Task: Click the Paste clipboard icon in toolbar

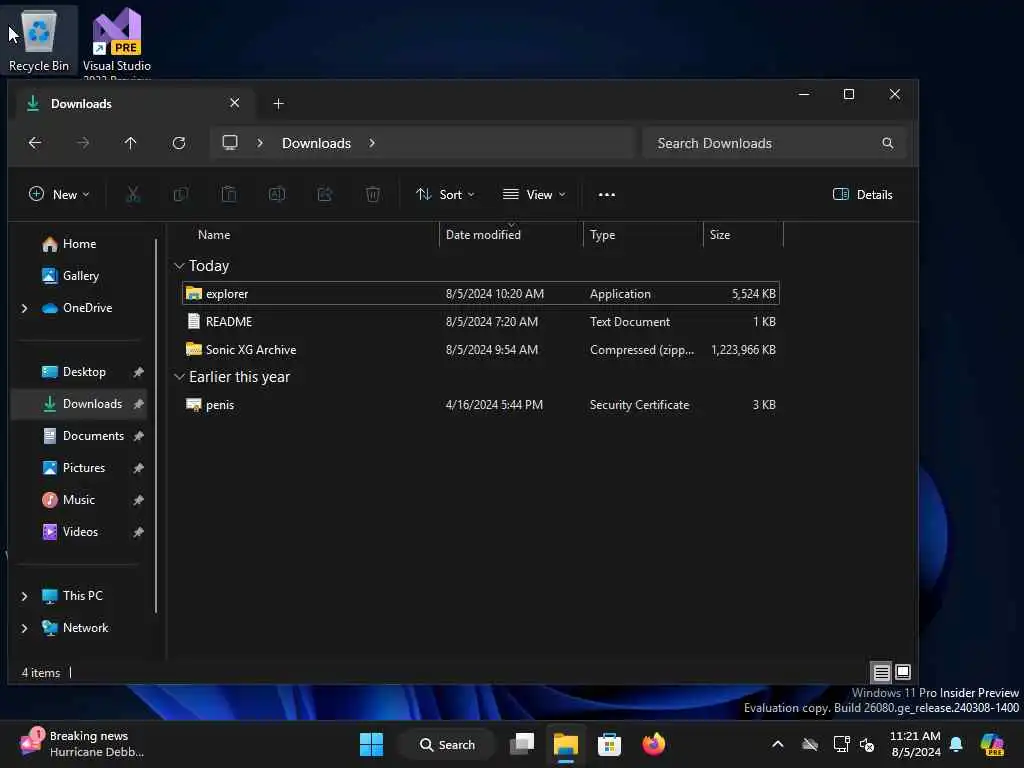Action: point(229,194)
